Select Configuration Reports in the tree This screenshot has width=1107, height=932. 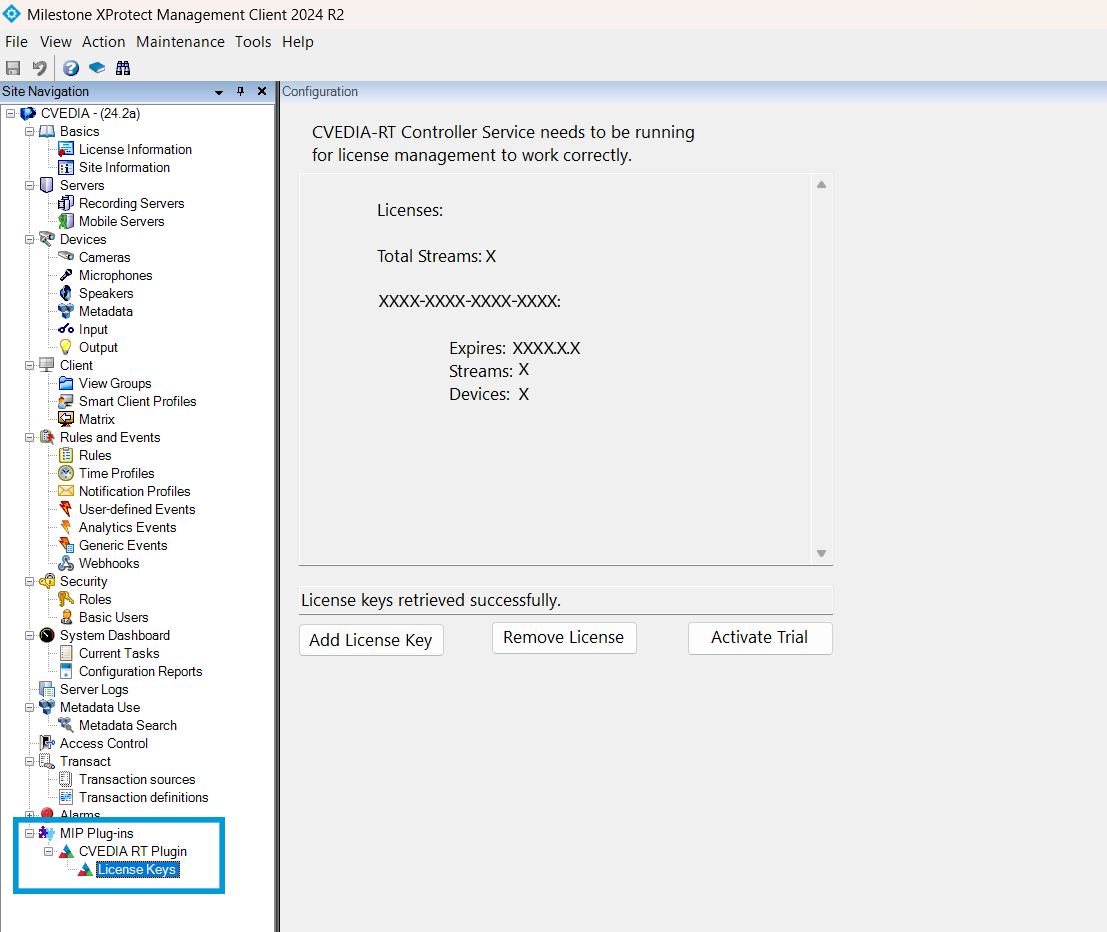(x=140, y=671)
